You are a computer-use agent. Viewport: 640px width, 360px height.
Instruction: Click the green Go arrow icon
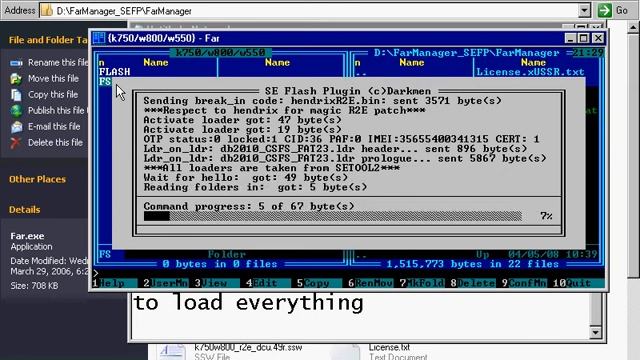click(x=604, y=10)
